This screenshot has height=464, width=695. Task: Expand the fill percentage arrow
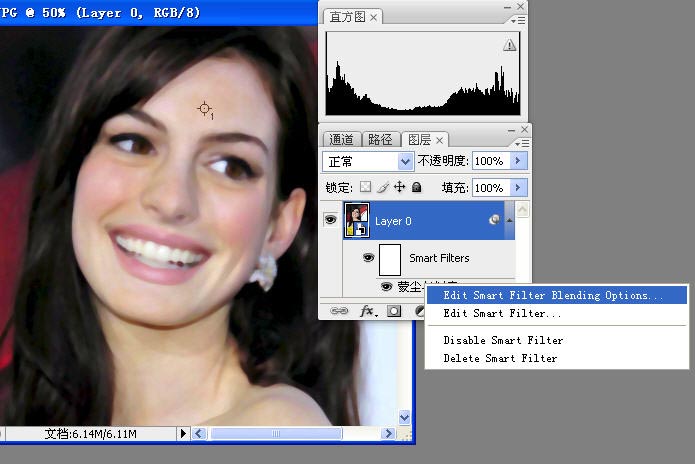(x=518, y=187)
